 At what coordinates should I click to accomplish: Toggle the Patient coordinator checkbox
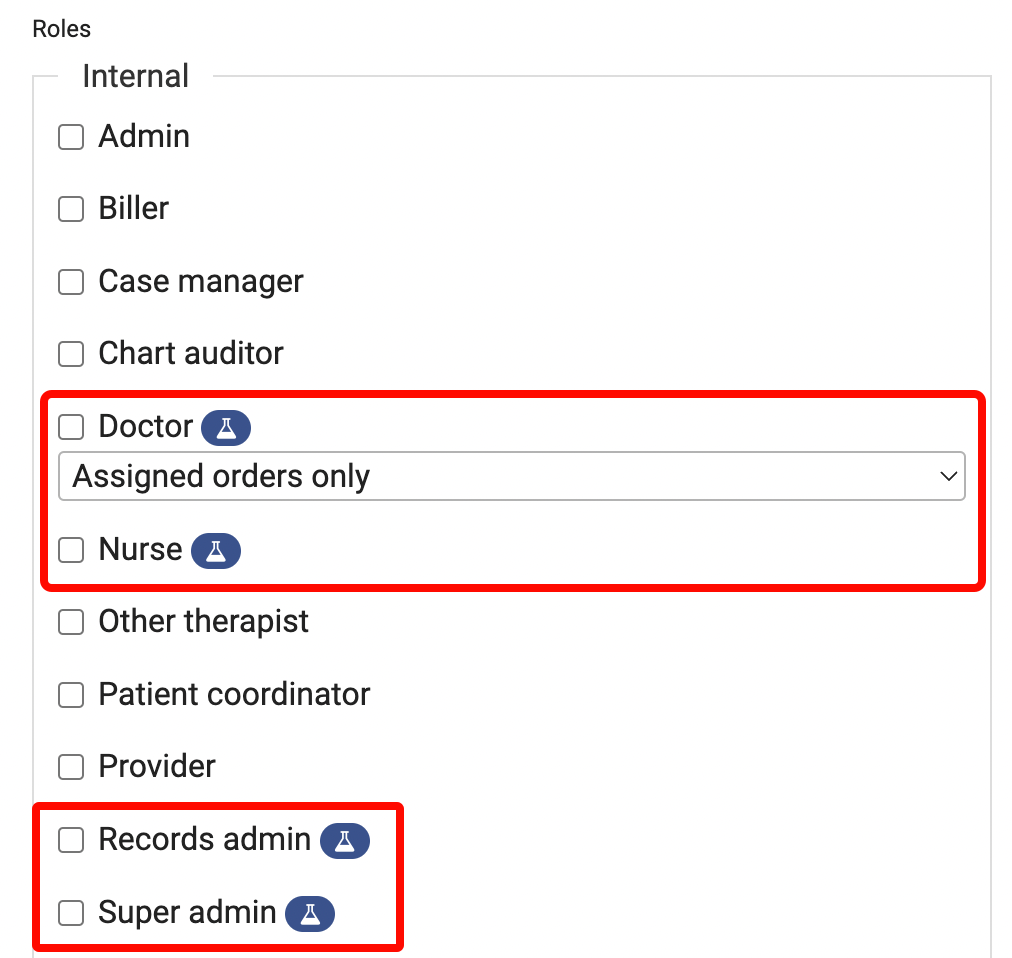click(x=71, y=695)
